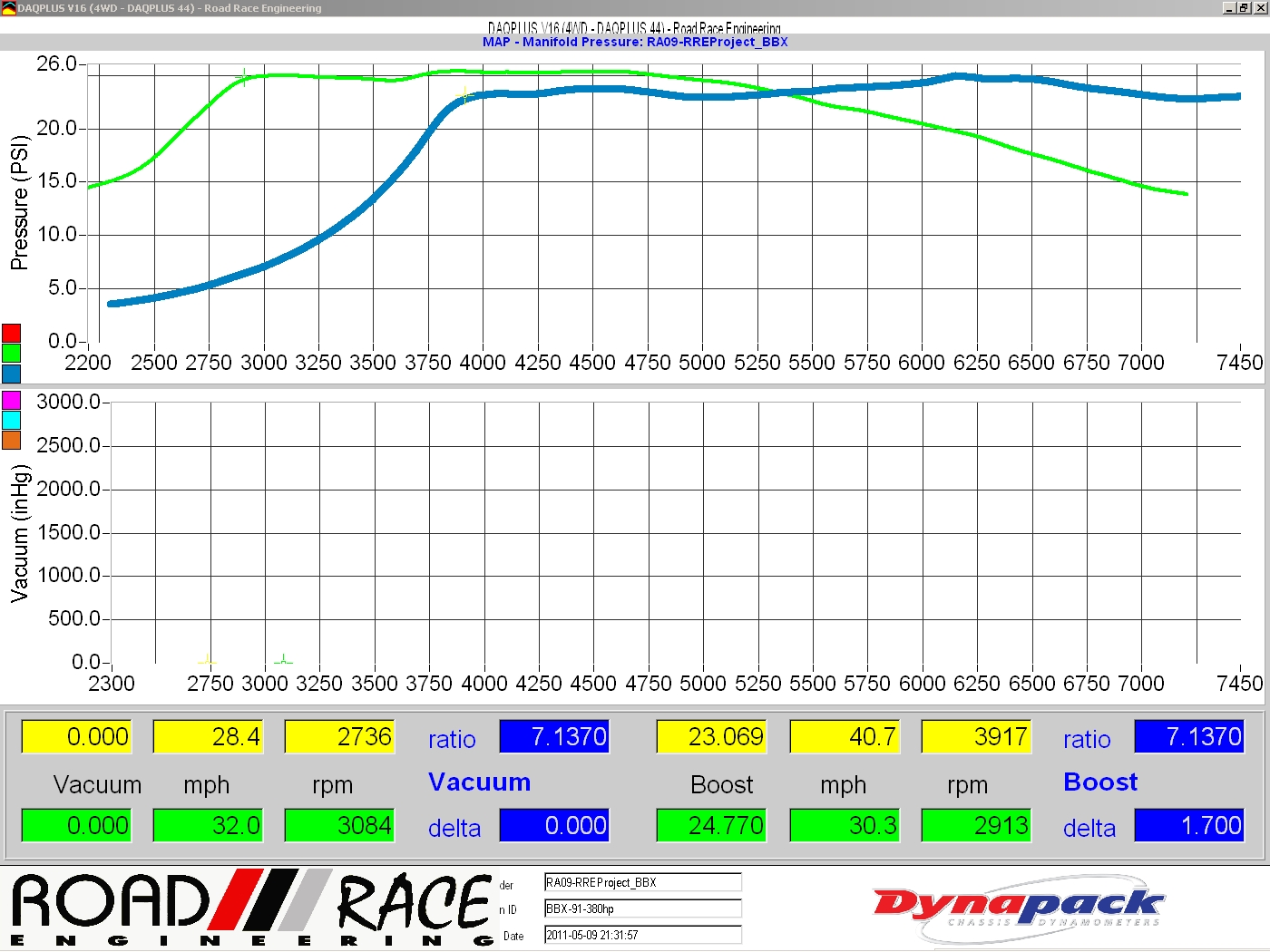1270x952 pixels.
Task: Click the green cursor marker on green curve
Action: click(243, 77)
